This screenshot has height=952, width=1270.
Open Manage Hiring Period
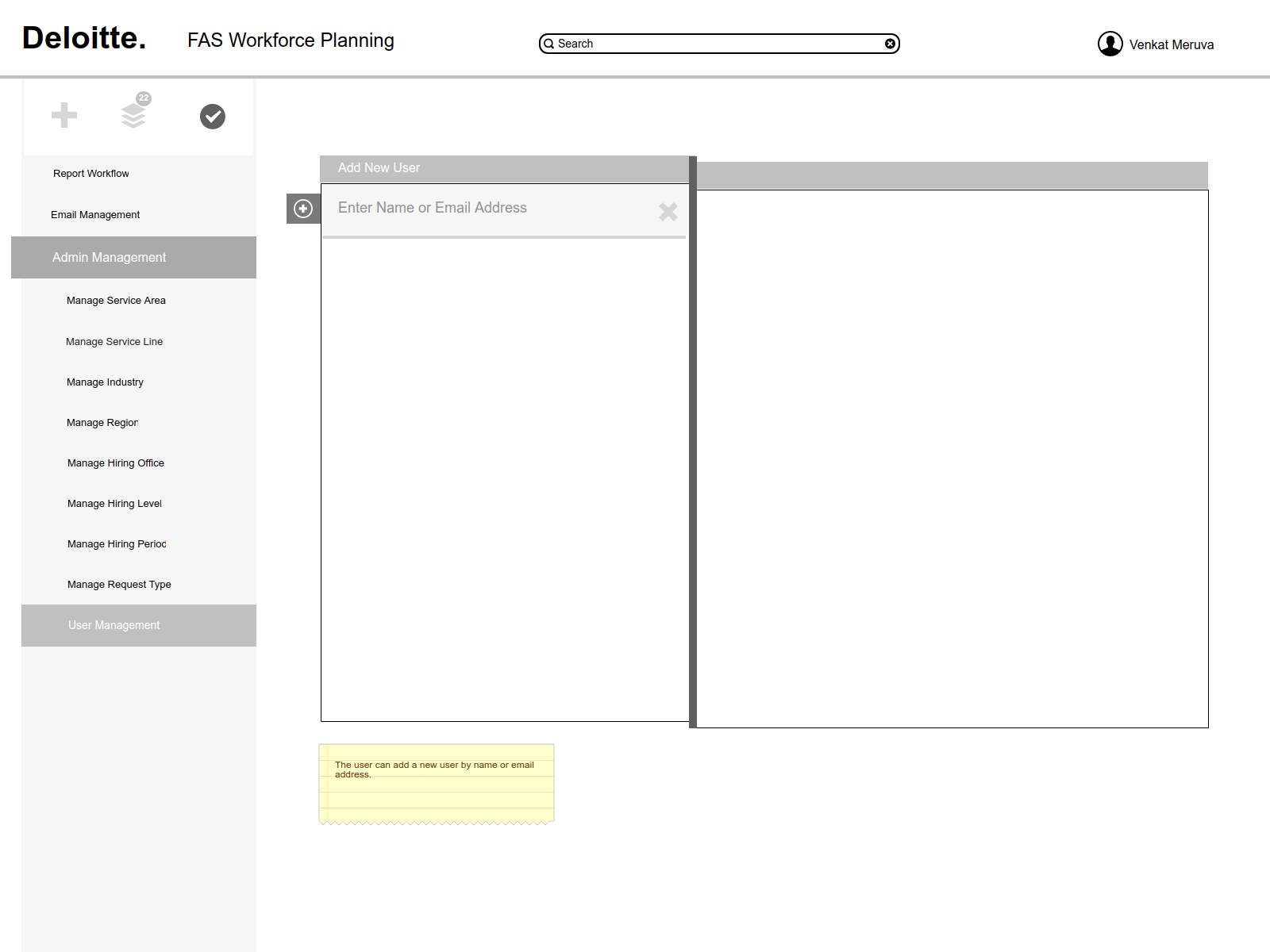117,544
